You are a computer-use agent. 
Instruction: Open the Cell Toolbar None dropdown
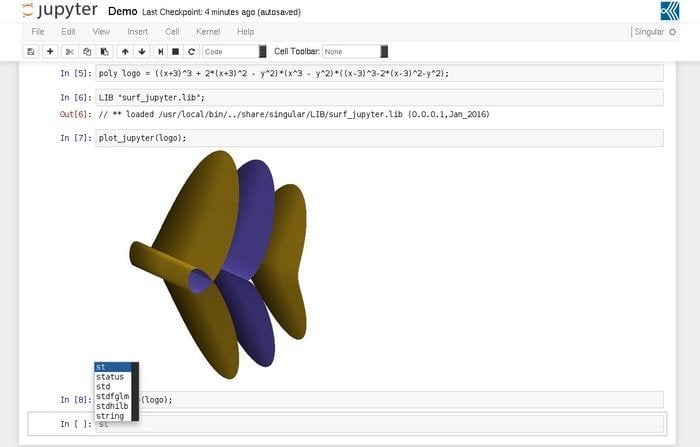pyautogui.click(x=355, y=52)
